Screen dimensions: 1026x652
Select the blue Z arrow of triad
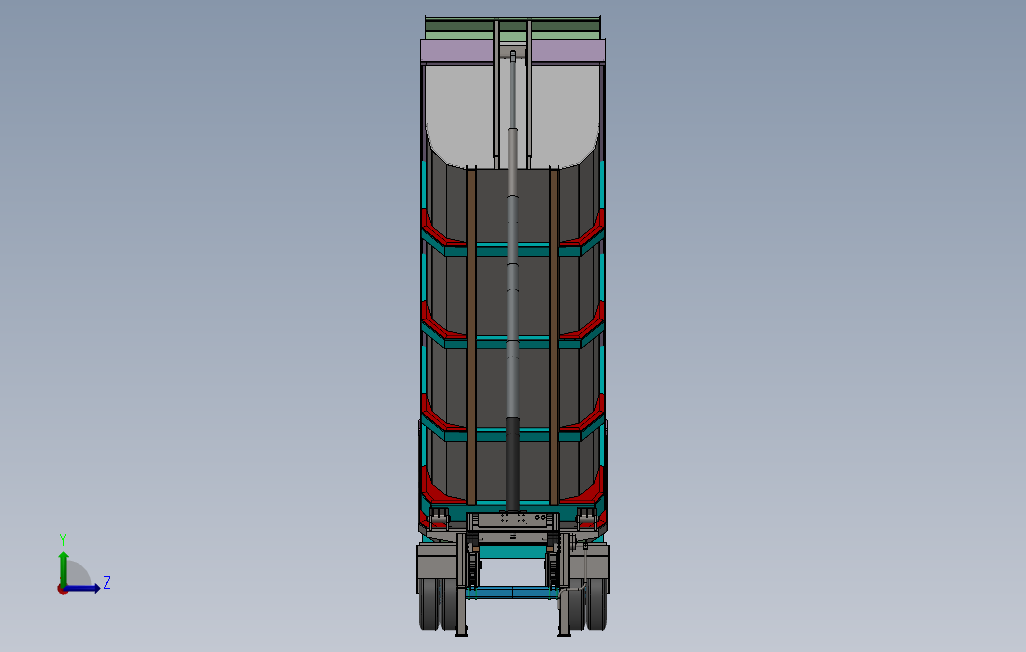pos(84,589)
